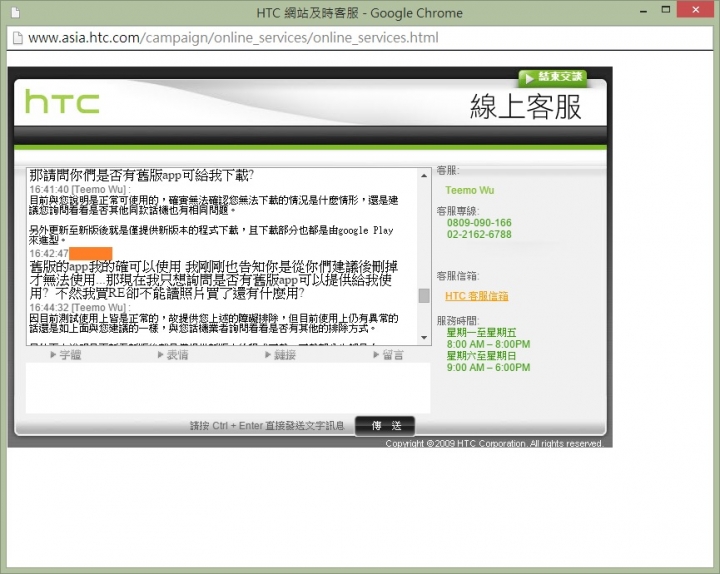Image resolution: width=720 pixels, height=574 pixels.
Task: Click the chat message input box
Action: pos(228,388)
